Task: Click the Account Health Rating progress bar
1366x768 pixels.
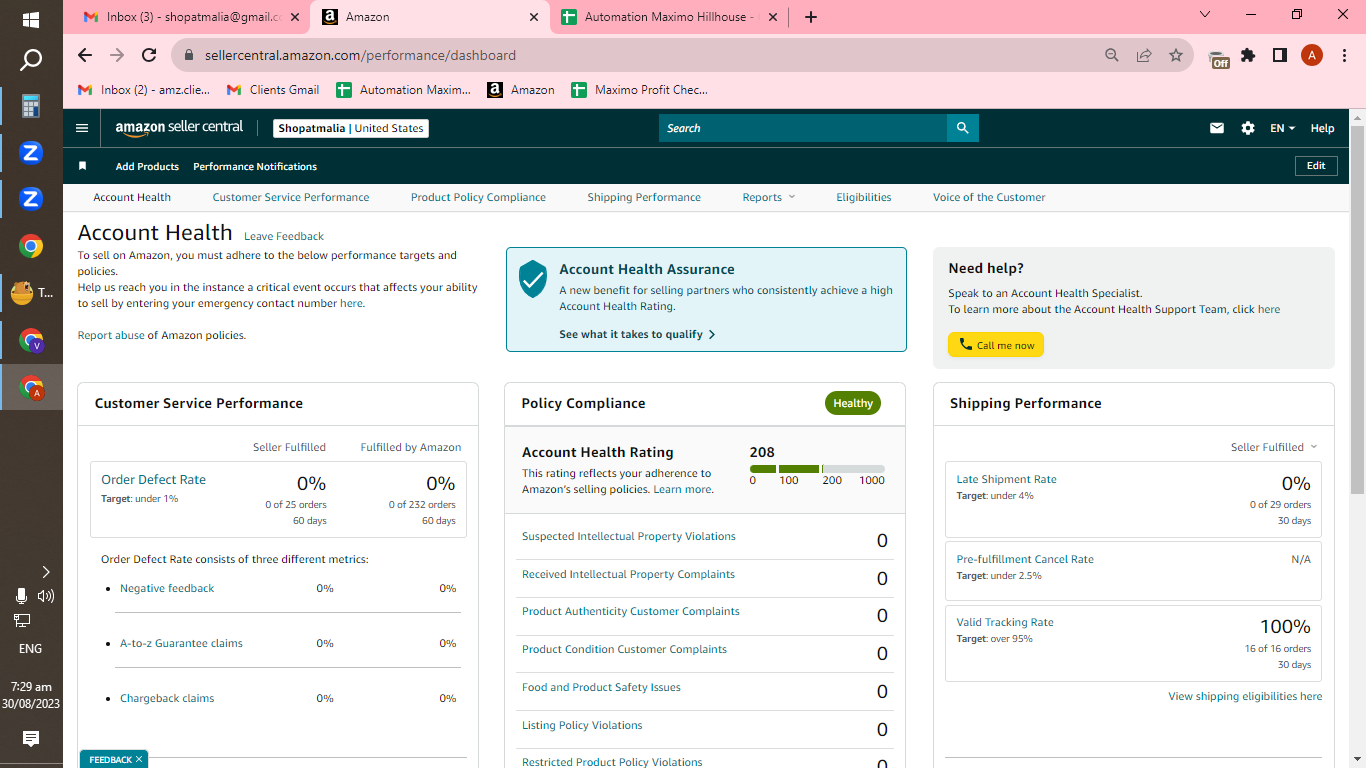Action: pyautogui.click(x=817, y=469)
